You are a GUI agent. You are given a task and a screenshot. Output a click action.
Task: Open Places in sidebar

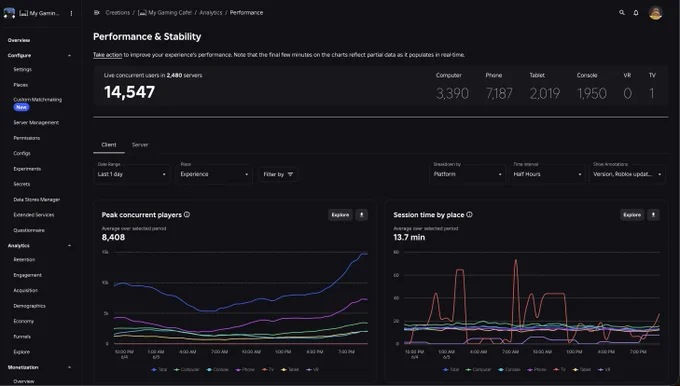click(x=21, y=85)
